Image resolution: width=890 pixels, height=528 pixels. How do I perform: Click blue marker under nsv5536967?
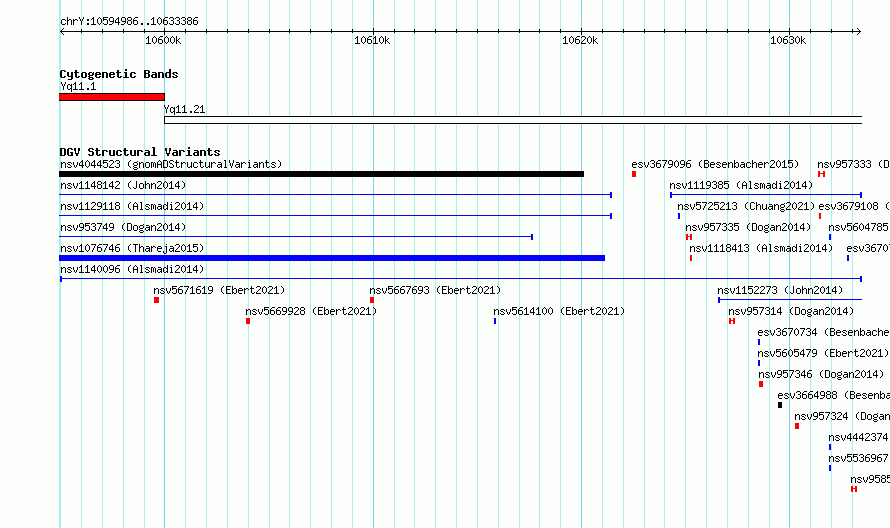(x=830, y=468)
